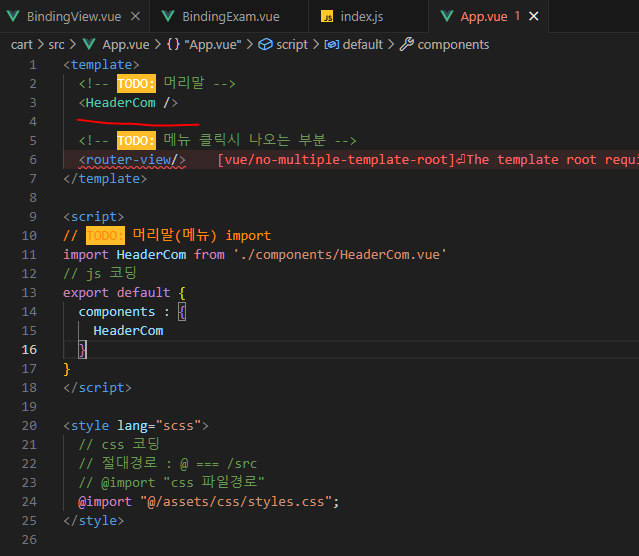The image size is (639, 556).
Task: Click 'export default' on line 13
Action: pyautogui.click(x=117, y=293)
